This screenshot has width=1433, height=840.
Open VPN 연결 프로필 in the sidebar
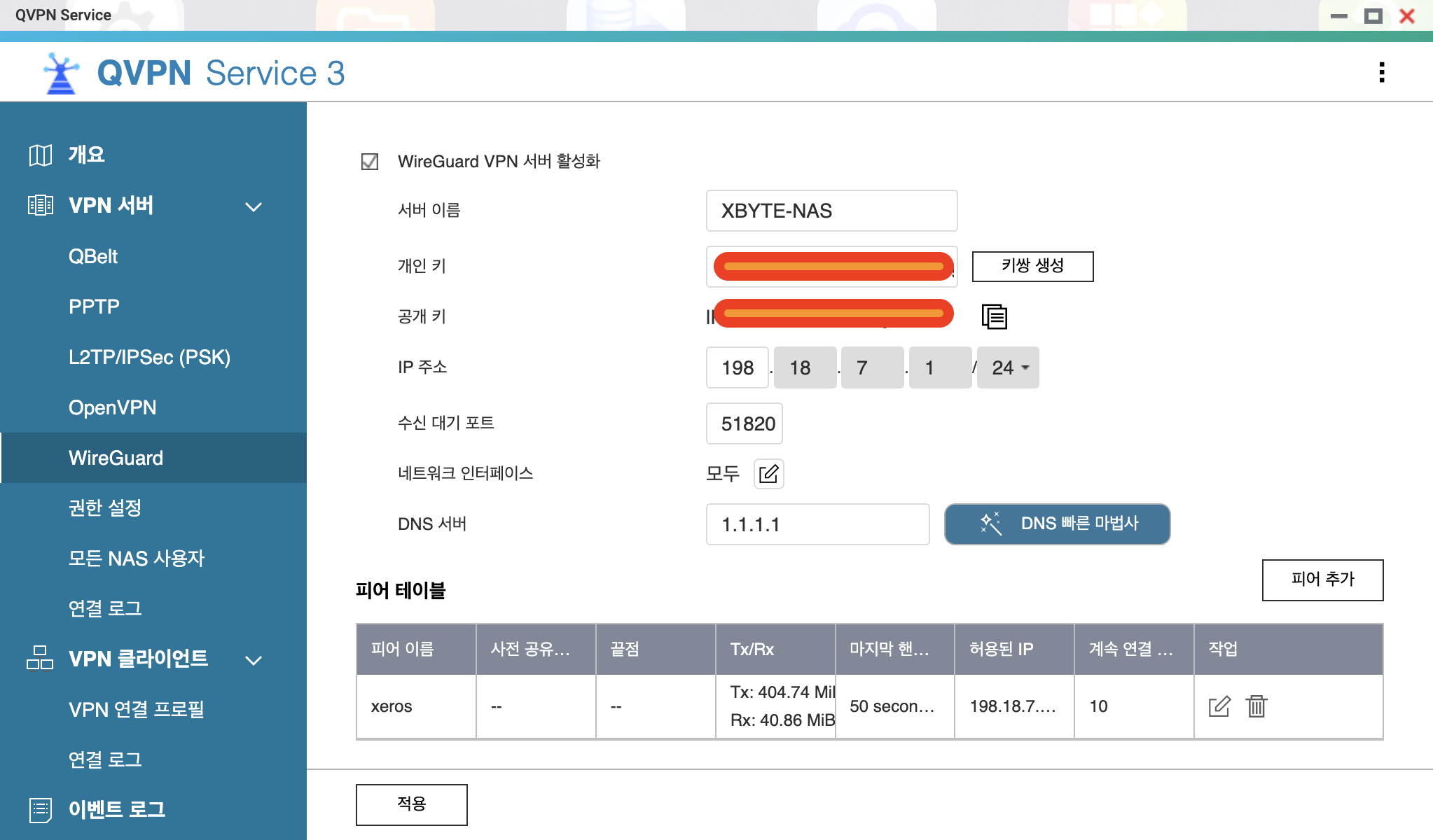tap(153, 710)
